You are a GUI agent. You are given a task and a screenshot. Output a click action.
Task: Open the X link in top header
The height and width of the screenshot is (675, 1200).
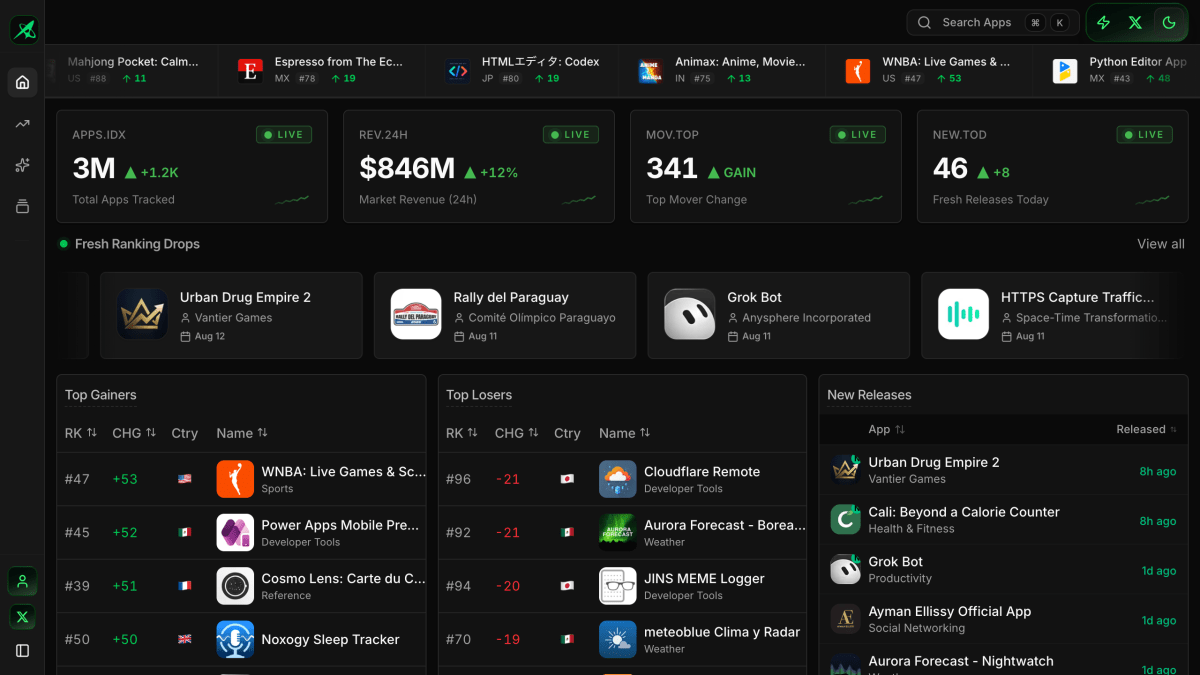[x=1135, y=22]
